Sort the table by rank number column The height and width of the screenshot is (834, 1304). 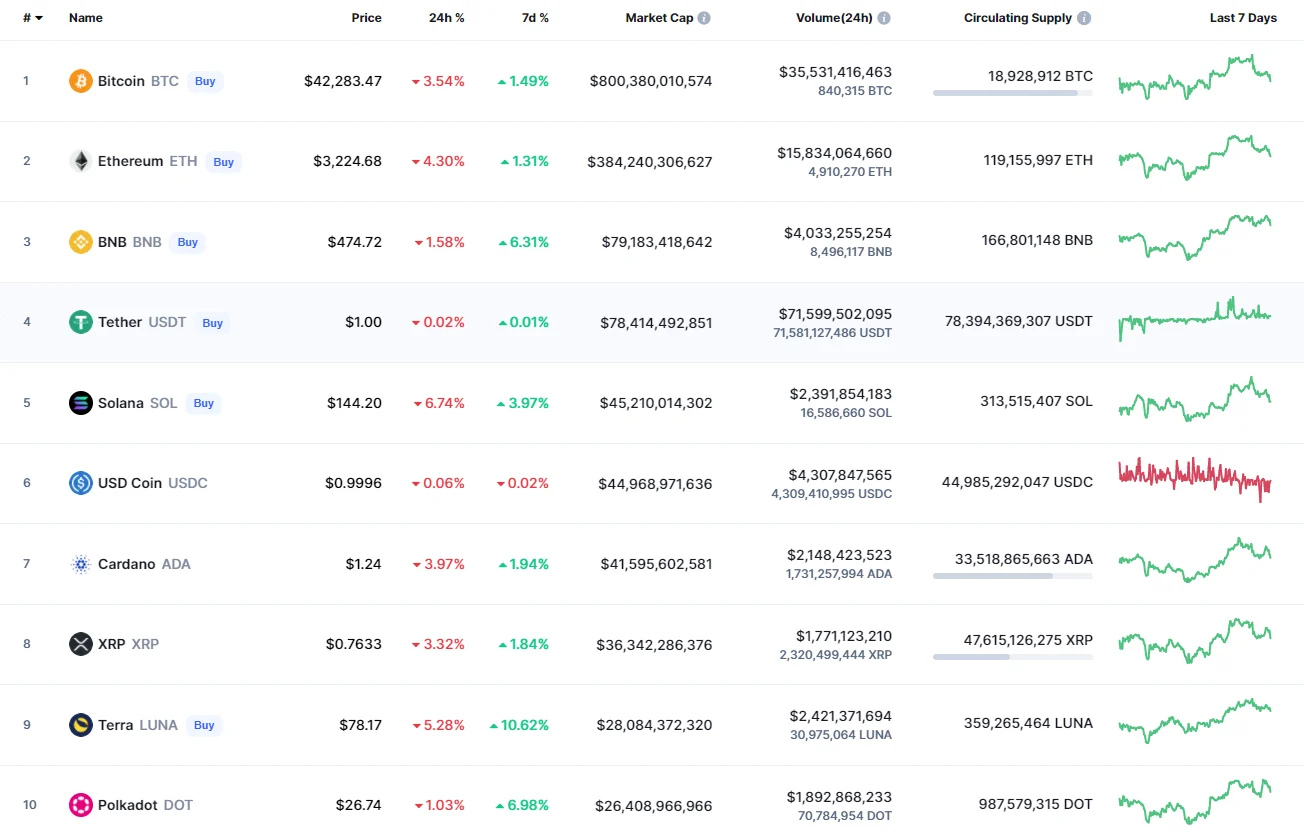(32, 18)
